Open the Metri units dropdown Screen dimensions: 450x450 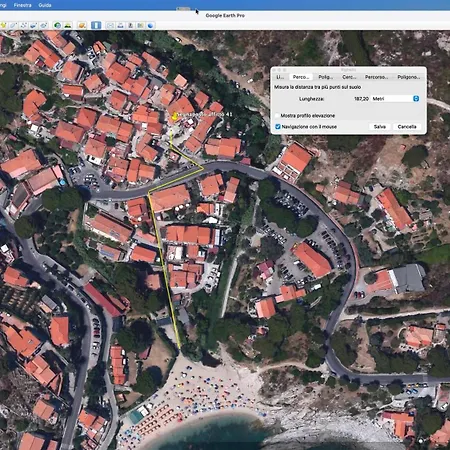(x=396, y=99)
